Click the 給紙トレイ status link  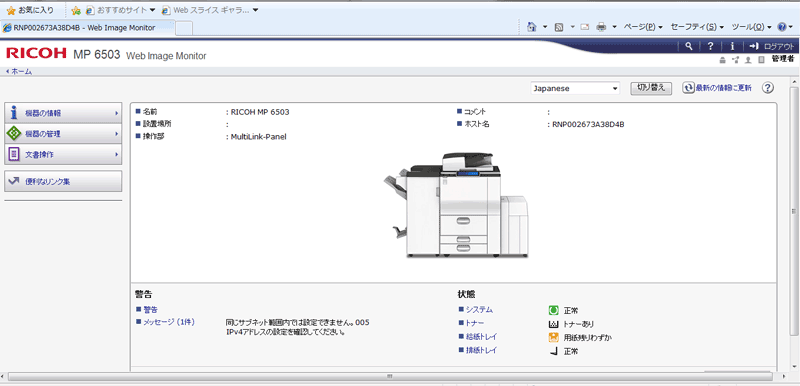click(481, 337)
